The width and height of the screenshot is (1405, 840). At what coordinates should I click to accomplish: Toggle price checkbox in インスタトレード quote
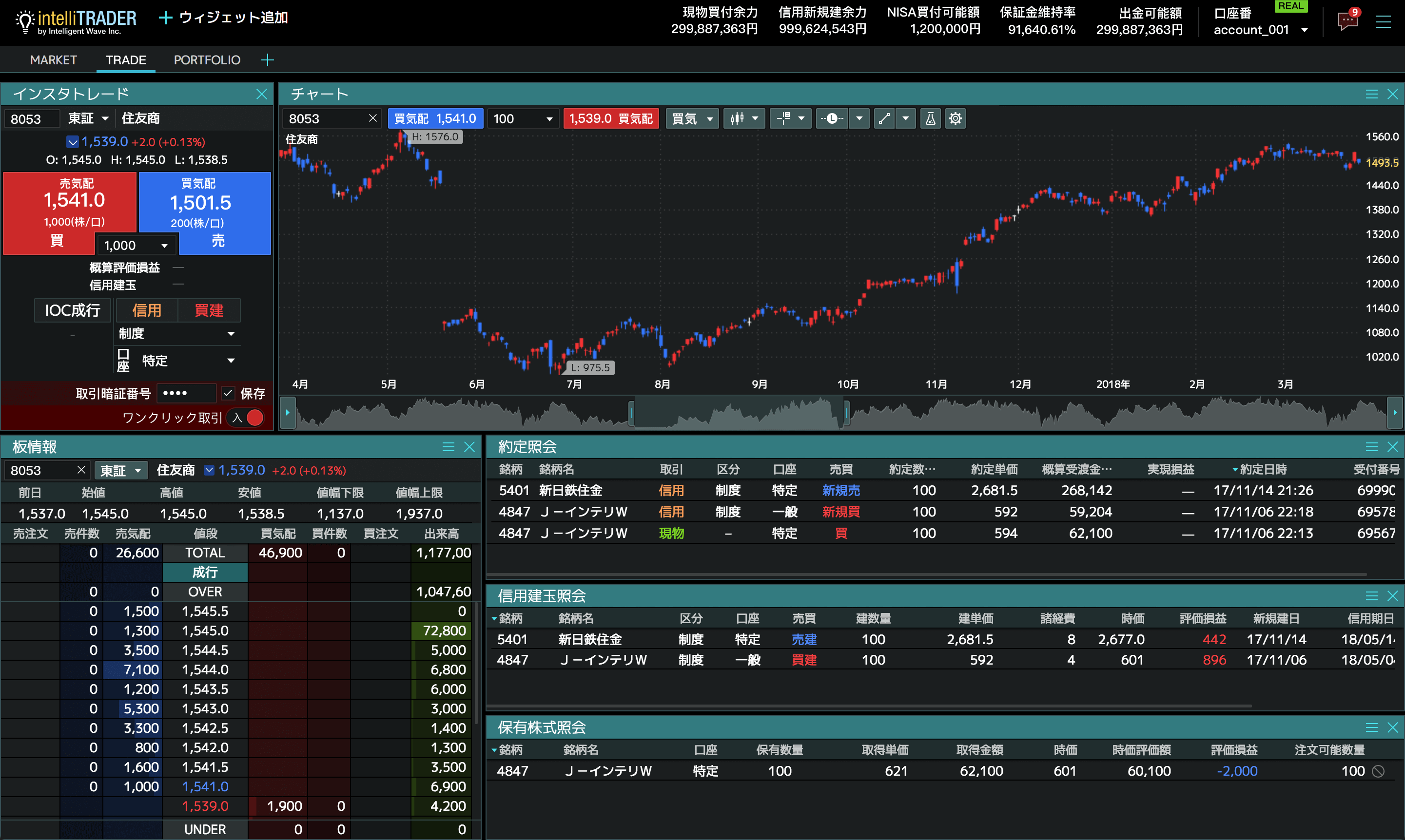[73, 142]
